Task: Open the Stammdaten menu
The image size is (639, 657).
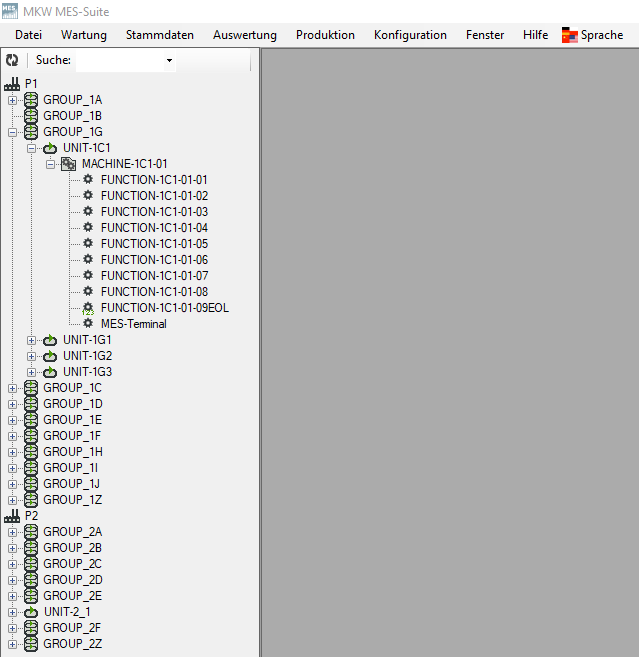Action: tap(159, 35)
